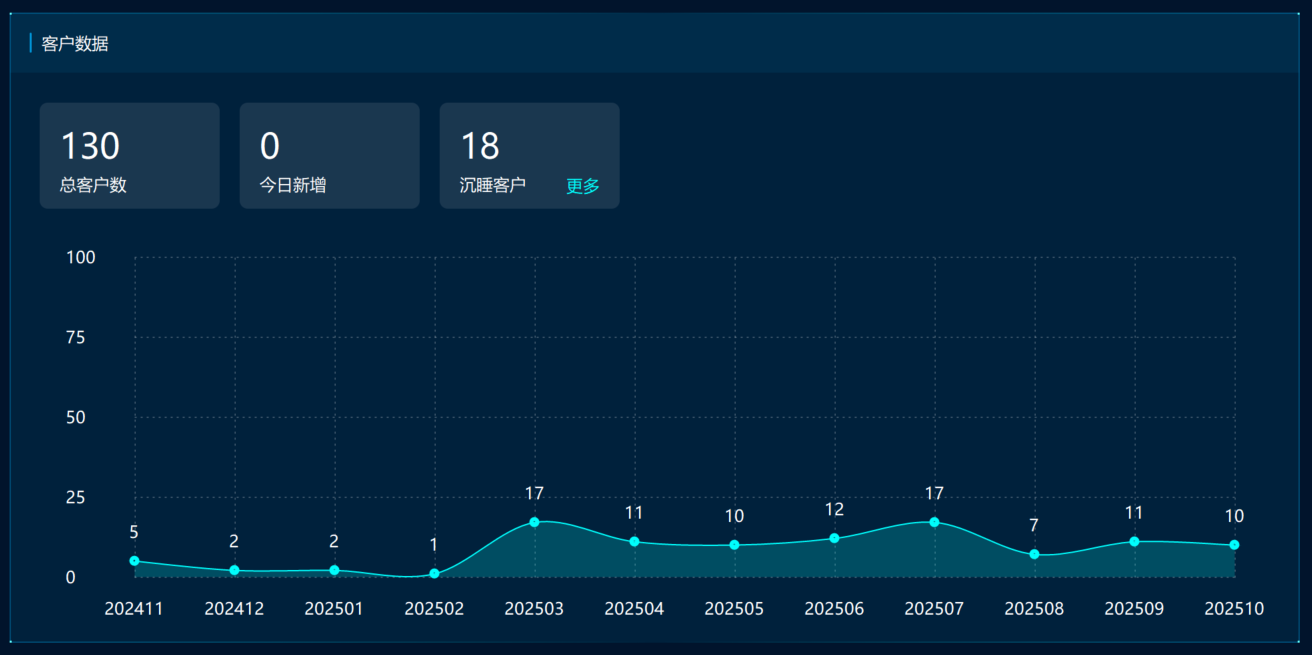
Task: Select the 202503 peak data point
Action: coord(534,522)
